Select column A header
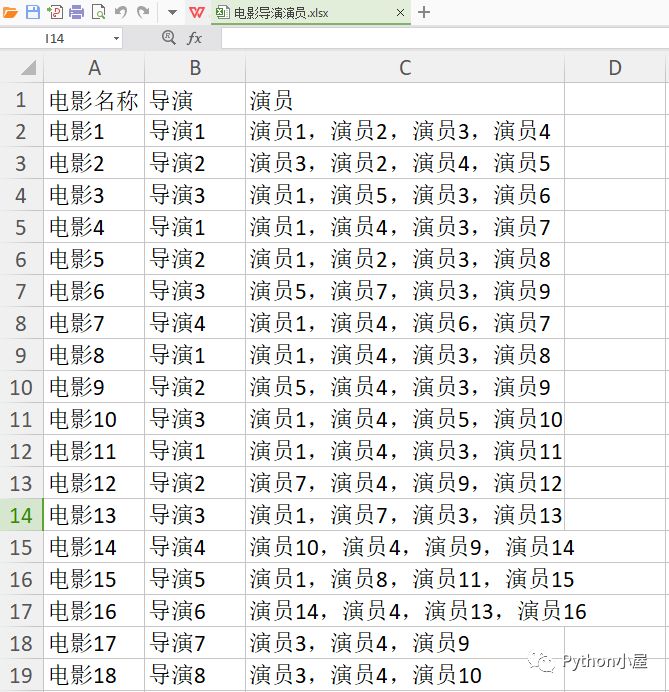This screenshot has height=692, width=669. point(94,68)
